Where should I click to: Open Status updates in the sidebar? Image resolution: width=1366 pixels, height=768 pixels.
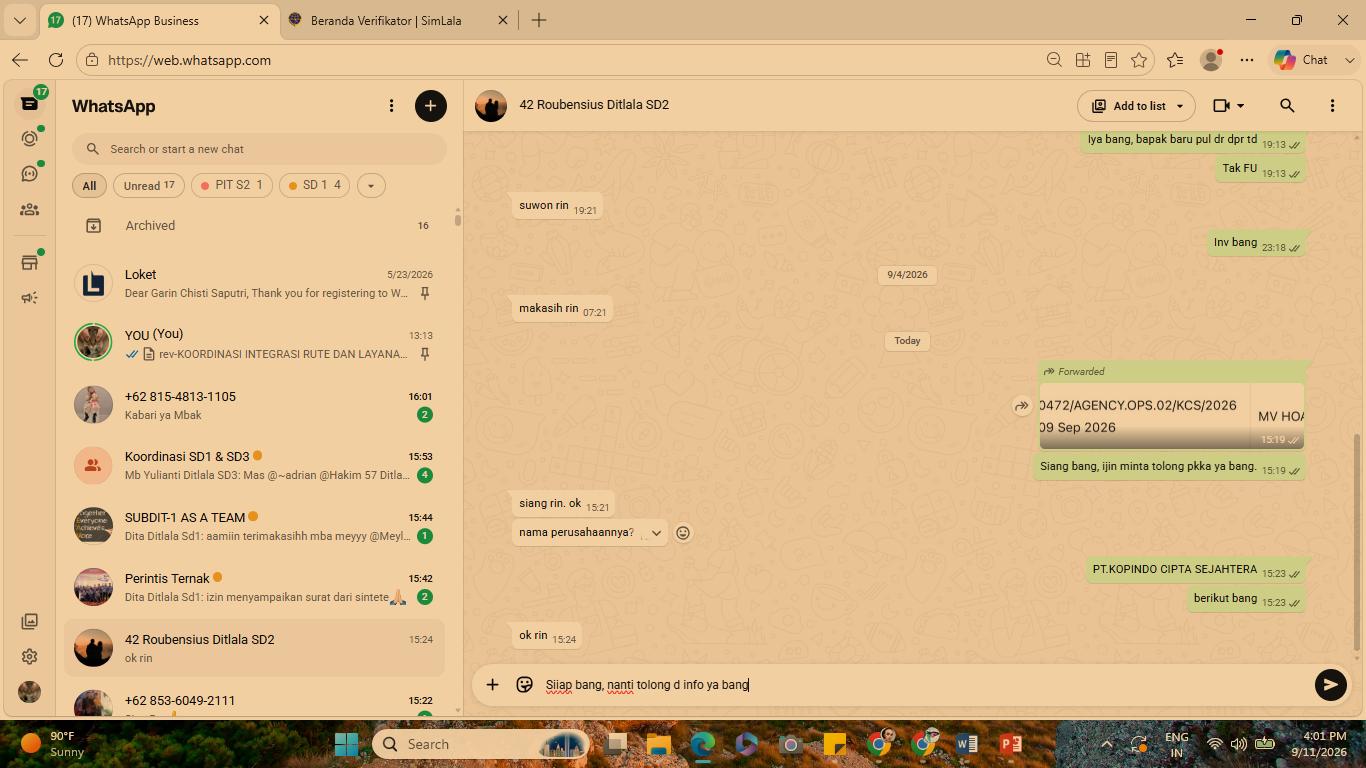coord(30,139)
